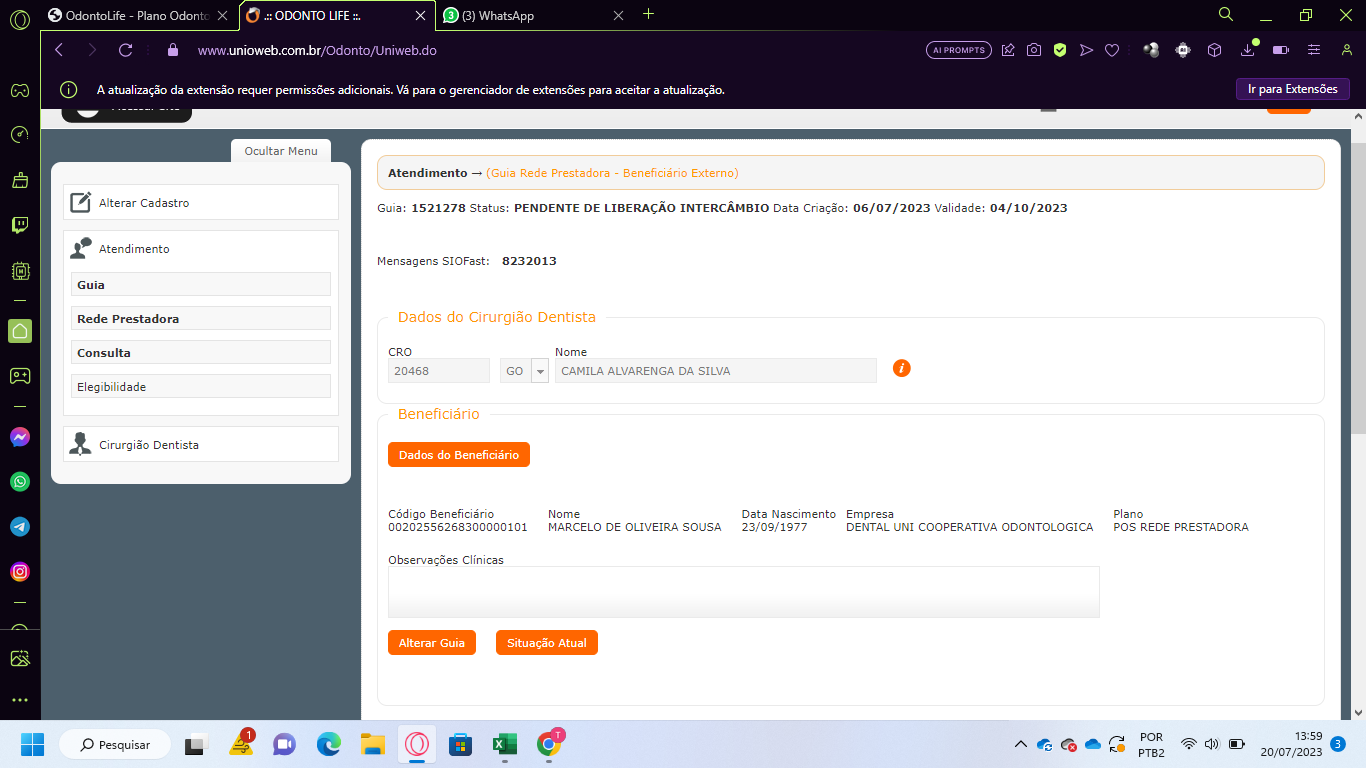Click the snapshot camera icon in toolbar
Viewport: 1366px width, 768px height.
click(1034, 50)
